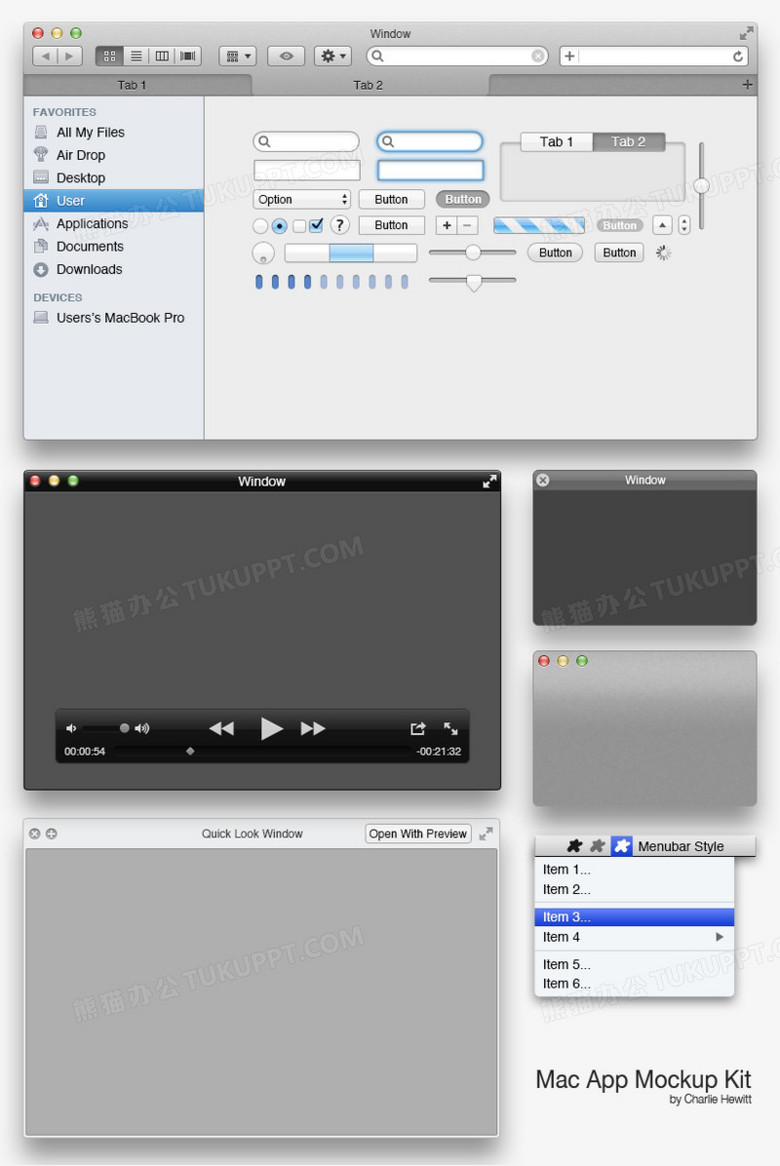Click the round horizontal slider knob
Image resolution: width=780 pixels, height=1166 pixels.
[x=473, y=253]
